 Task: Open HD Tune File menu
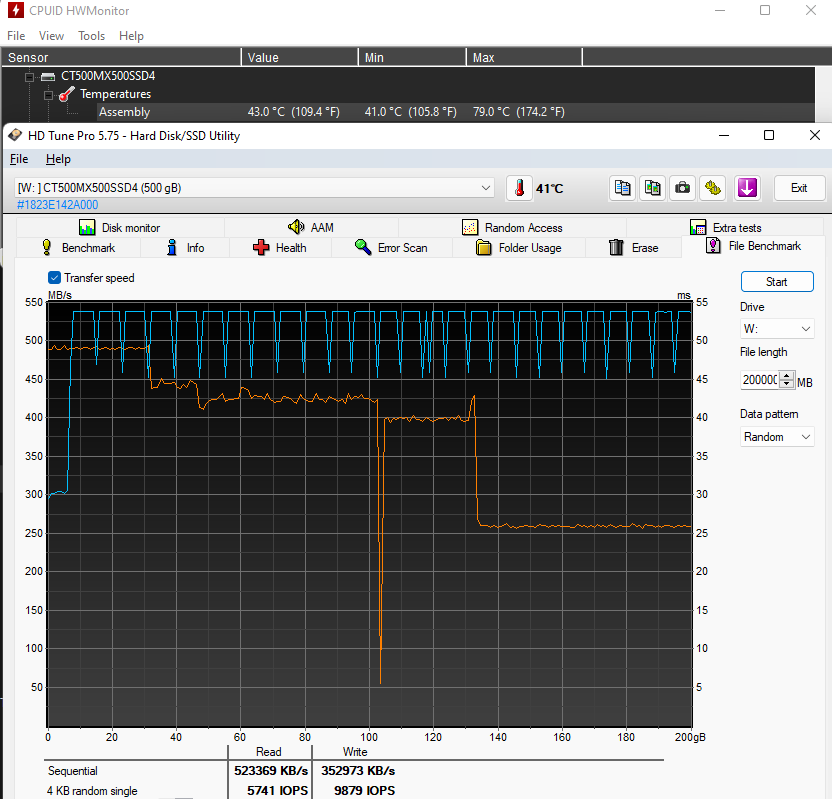point(19,159)
